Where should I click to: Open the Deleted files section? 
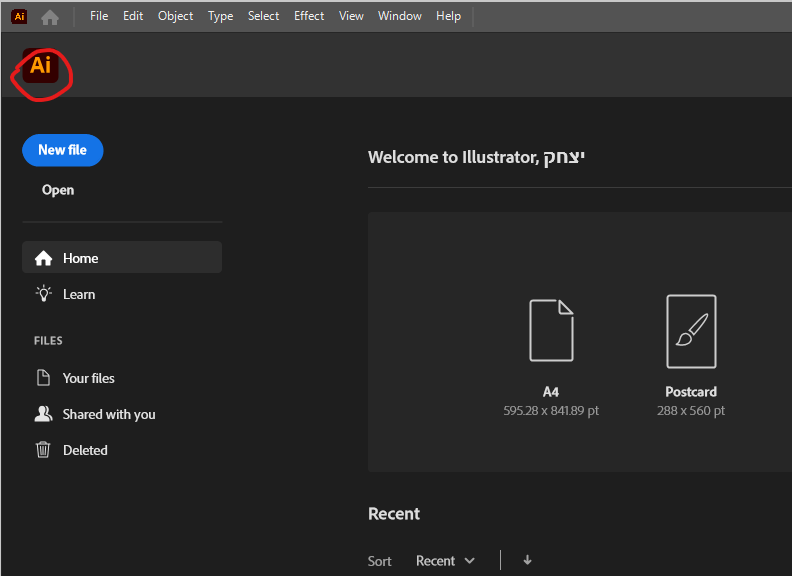tap(85, 450)
